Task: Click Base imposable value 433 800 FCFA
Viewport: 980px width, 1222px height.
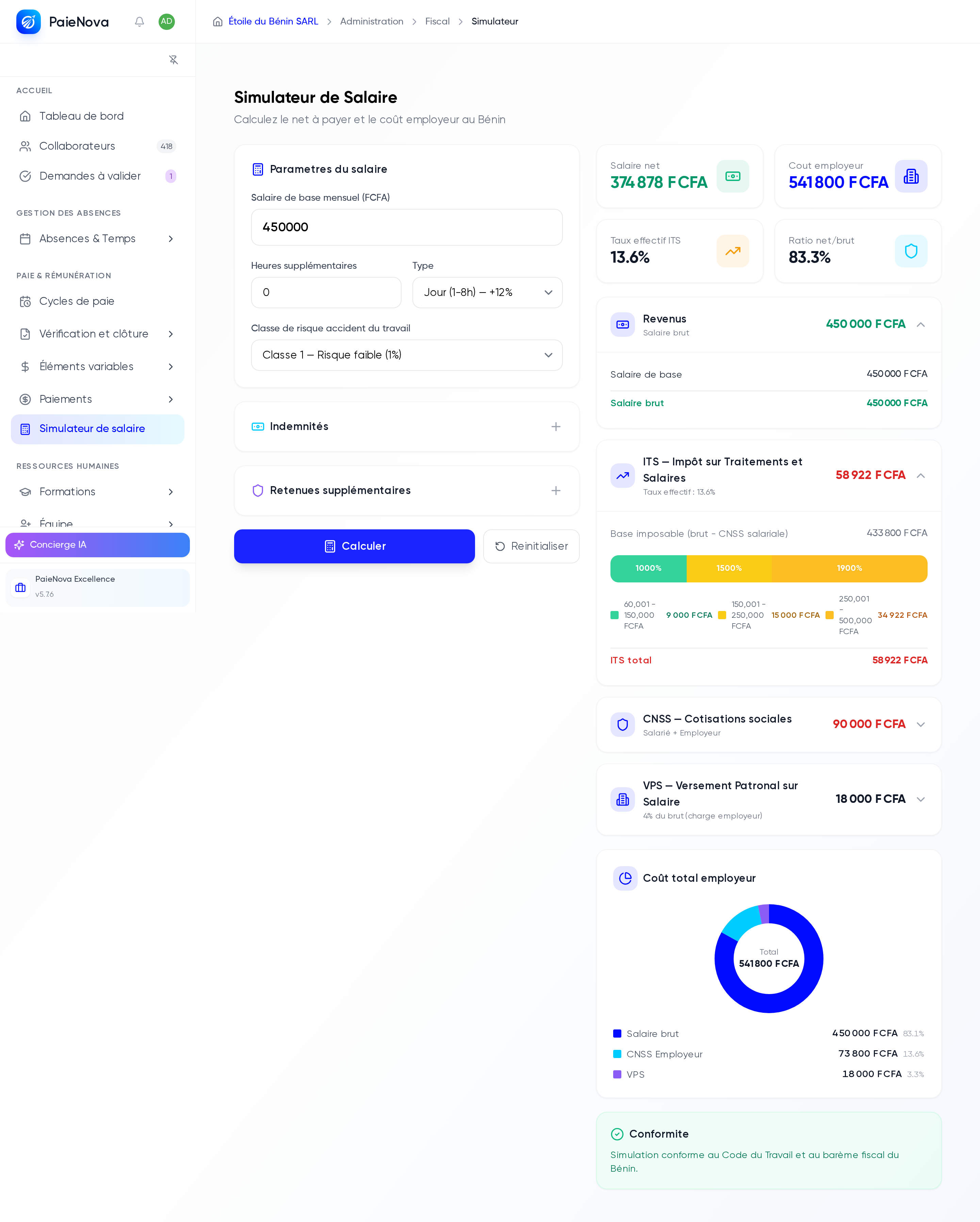Action: coord(897,533)
